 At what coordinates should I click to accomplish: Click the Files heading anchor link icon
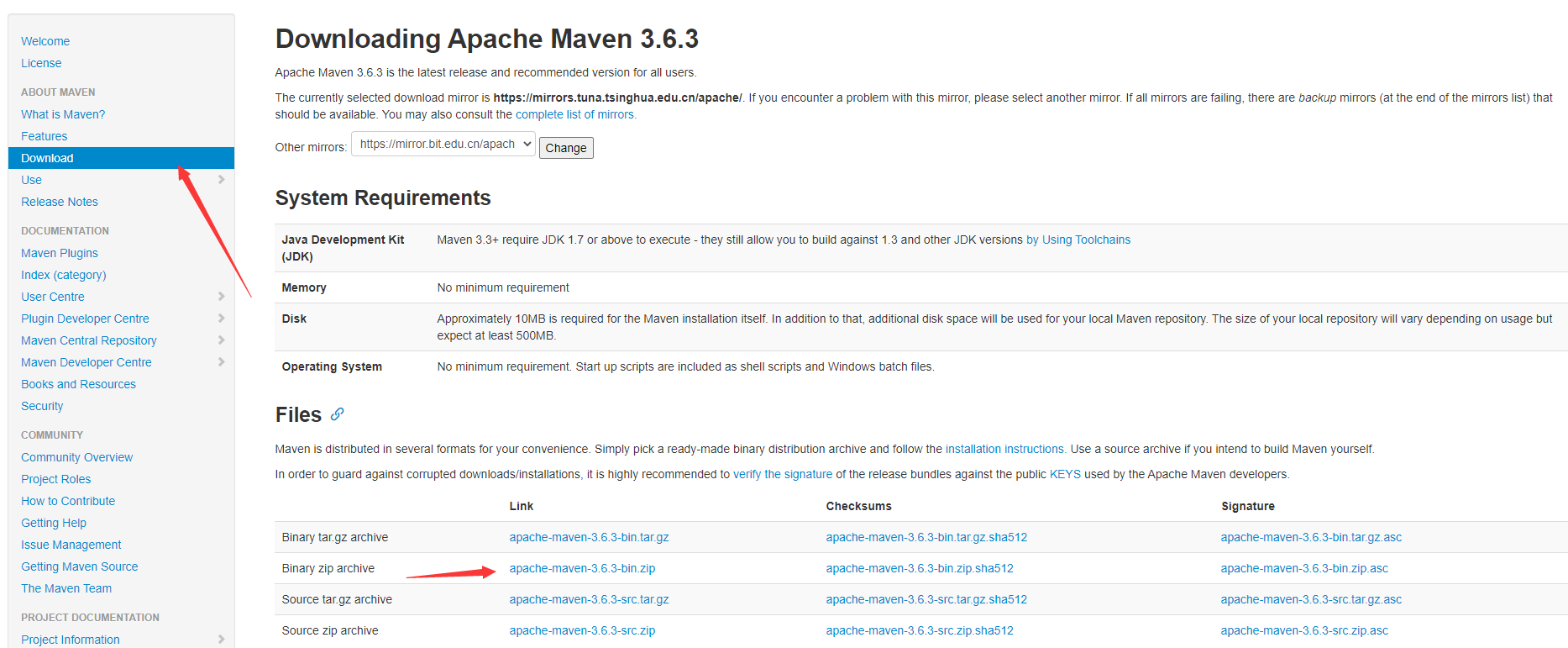tap(337, 414)
